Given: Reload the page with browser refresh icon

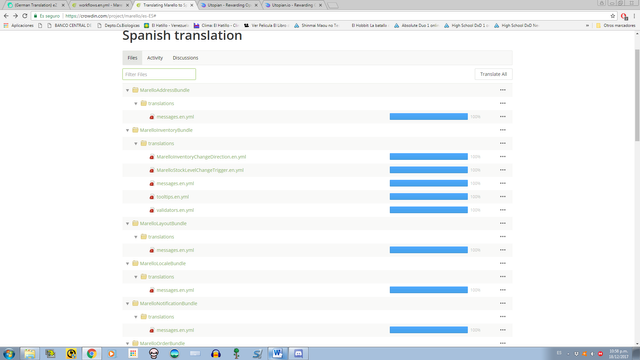Looking at the screenshot, I should click(24, 16).
